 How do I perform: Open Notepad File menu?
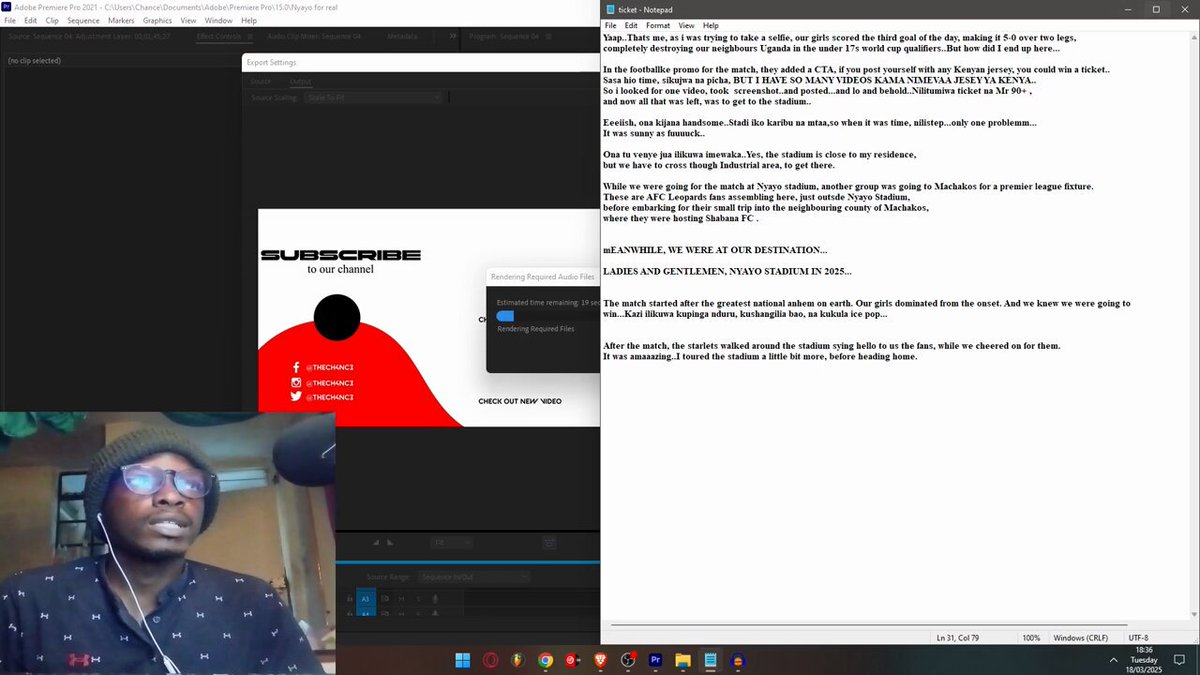610,25
